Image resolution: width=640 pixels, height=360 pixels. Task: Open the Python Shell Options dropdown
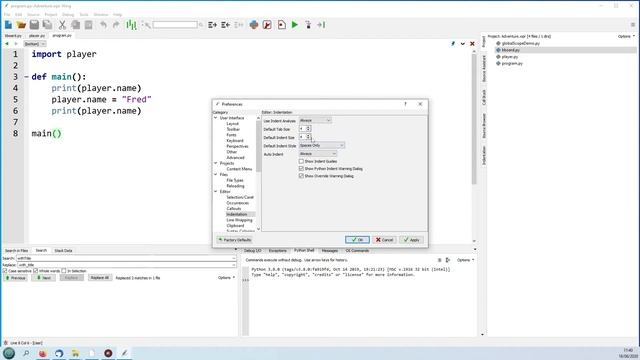465,260
